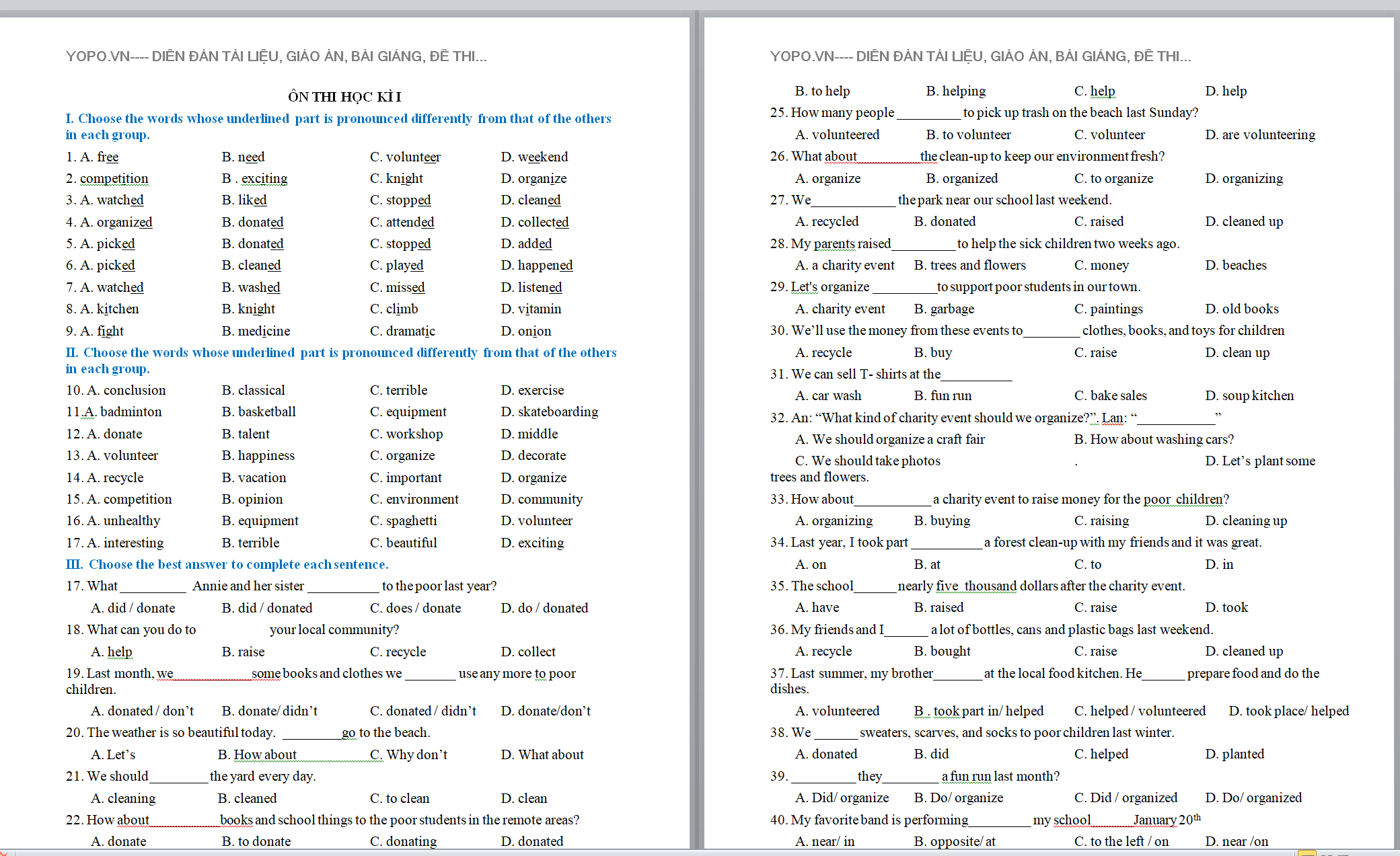Click 'C. Did / organized' answer

point(1125,797)
